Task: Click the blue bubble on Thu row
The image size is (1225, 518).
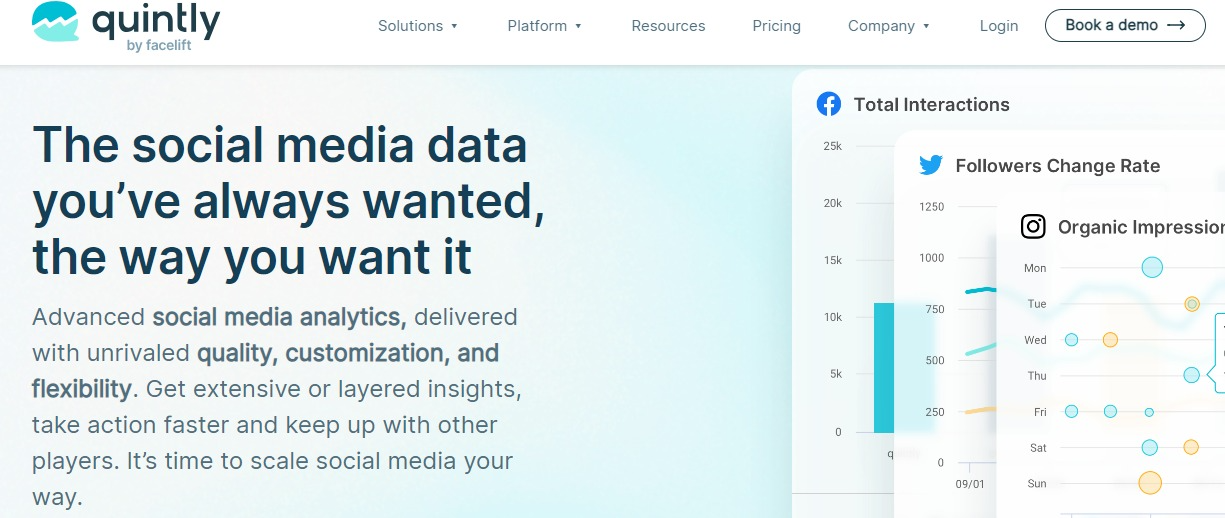Action: point(1191,375)
